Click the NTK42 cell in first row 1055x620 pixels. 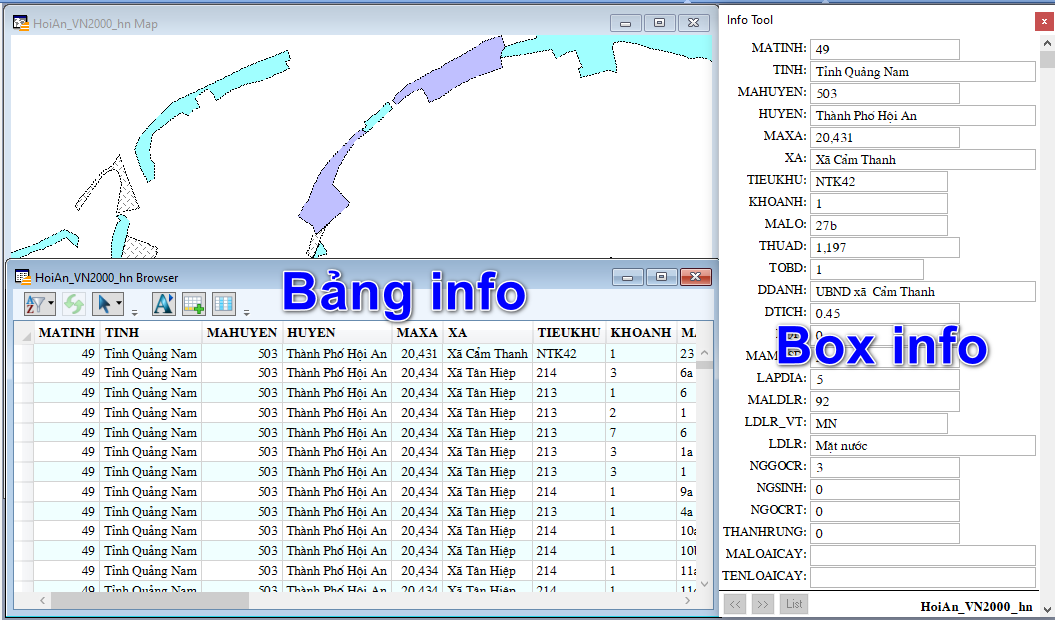click(x=569, y=353)
